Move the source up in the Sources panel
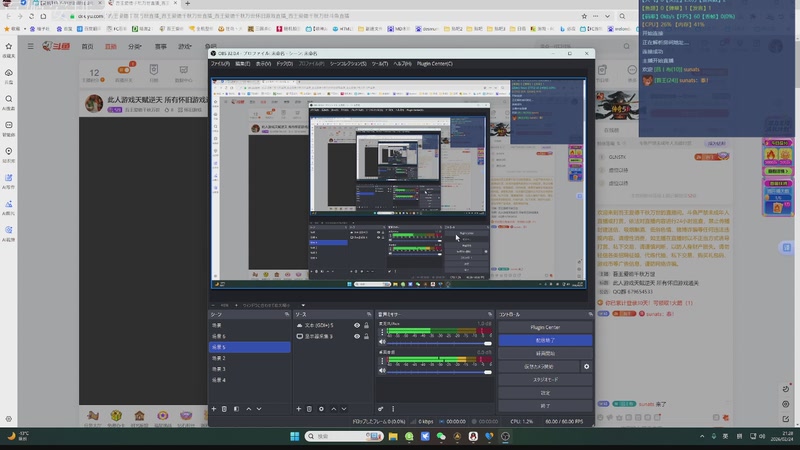 tap(333, 409)
